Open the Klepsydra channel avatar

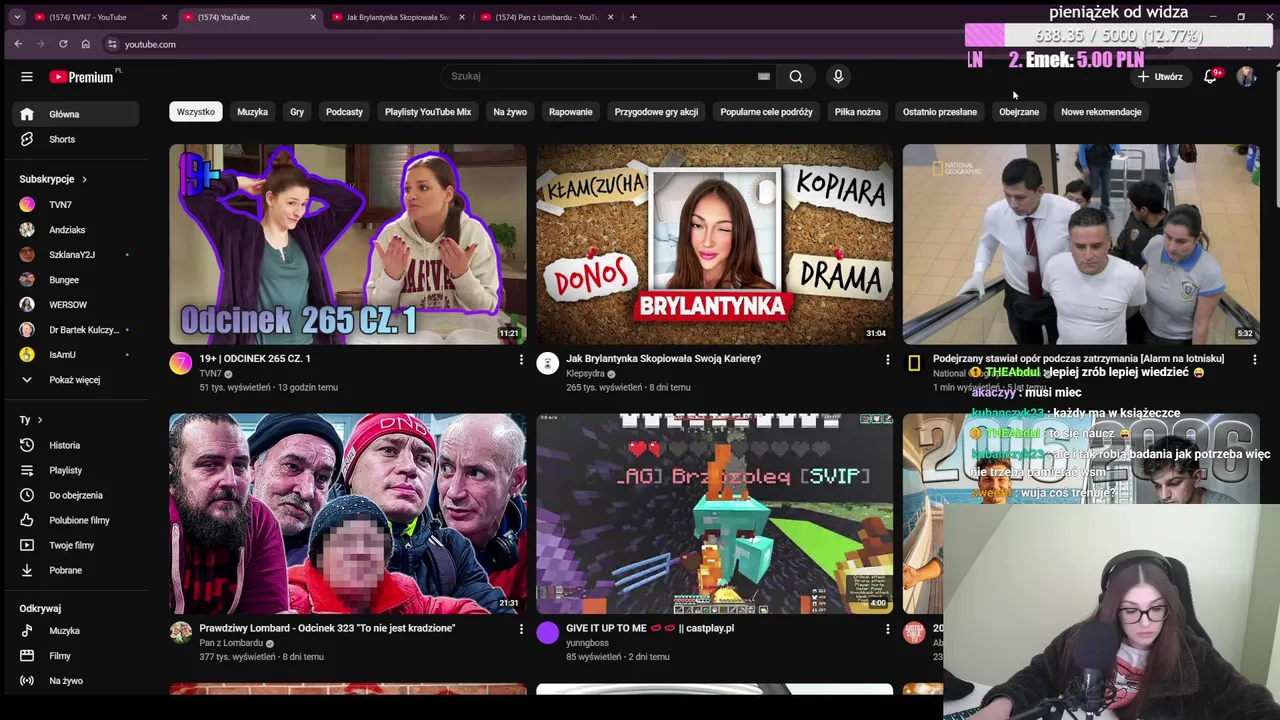(x=547, y=363)
